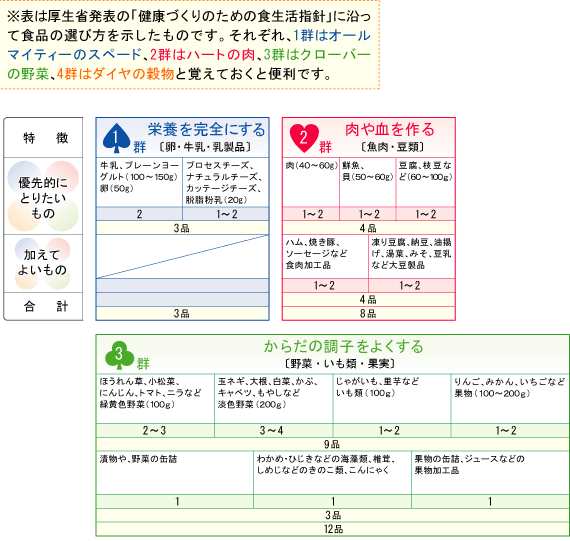The height and width of the screenshot is (541, 570).
Task: Click the '合計' row label
Action: (45, 306)
